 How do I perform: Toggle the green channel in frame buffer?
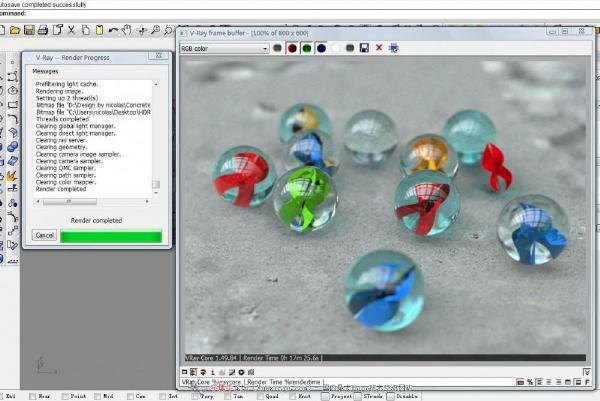[307, 48]
